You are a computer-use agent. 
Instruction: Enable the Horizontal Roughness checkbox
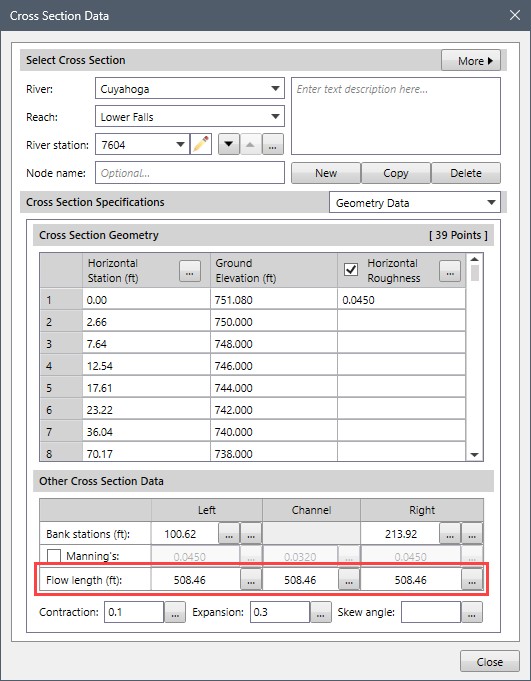[x=351, y=270]
